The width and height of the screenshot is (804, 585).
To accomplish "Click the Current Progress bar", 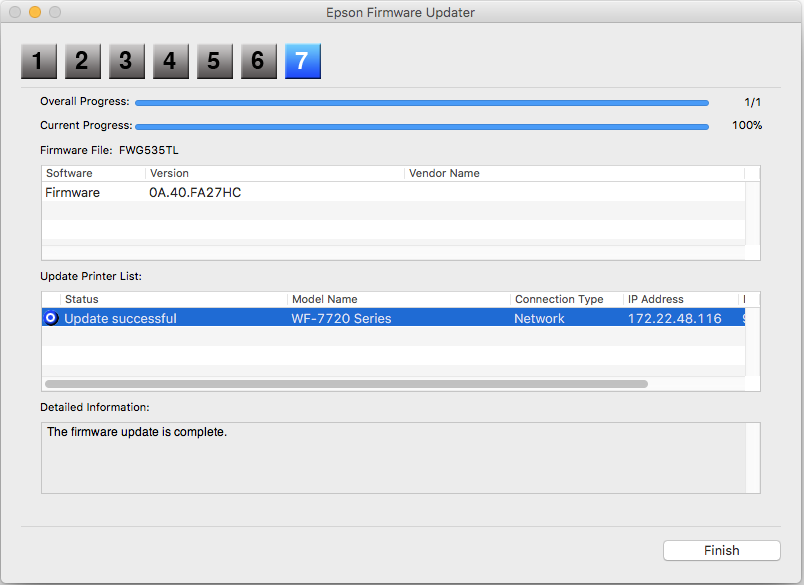I will 422,127.
